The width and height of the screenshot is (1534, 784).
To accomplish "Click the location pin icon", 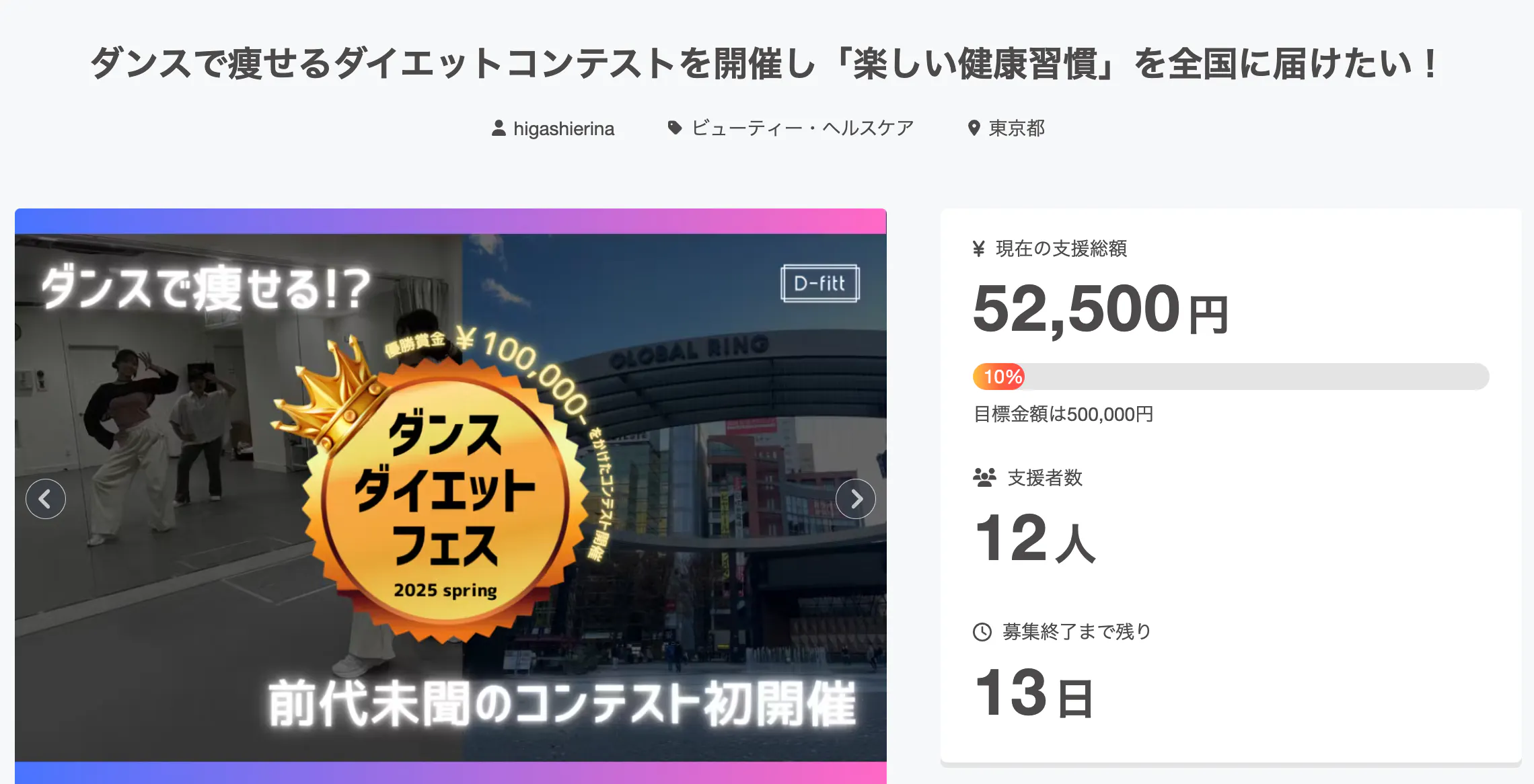I will tap(974, 128).
